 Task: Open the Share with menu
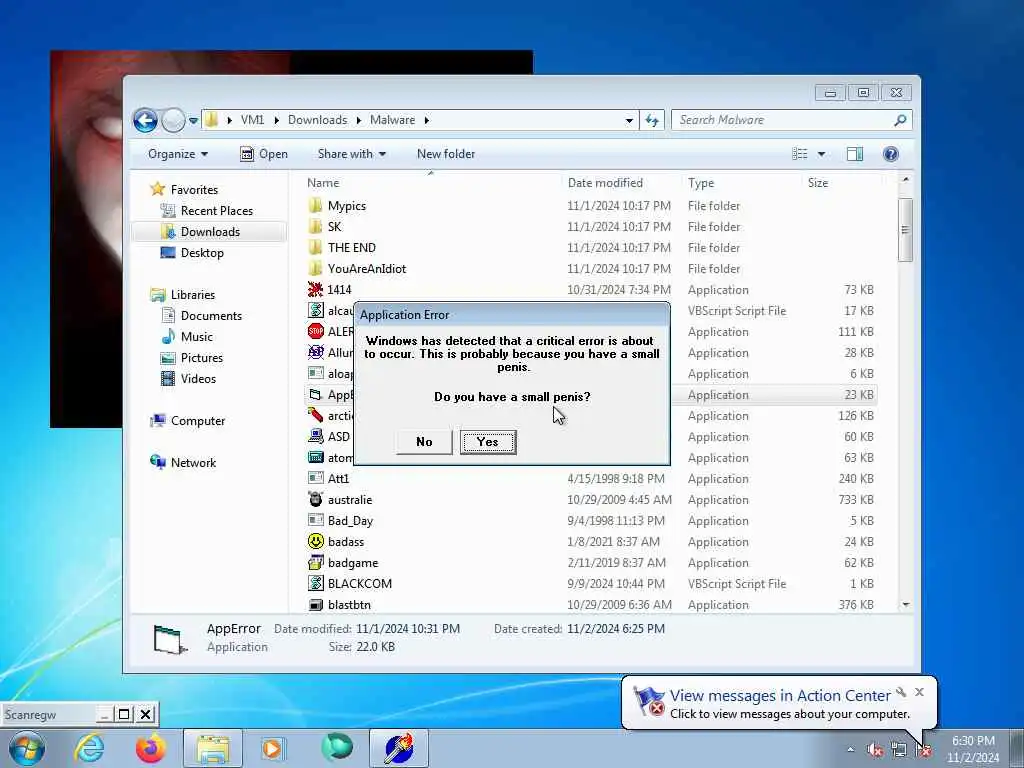click(x=351, y=154)
